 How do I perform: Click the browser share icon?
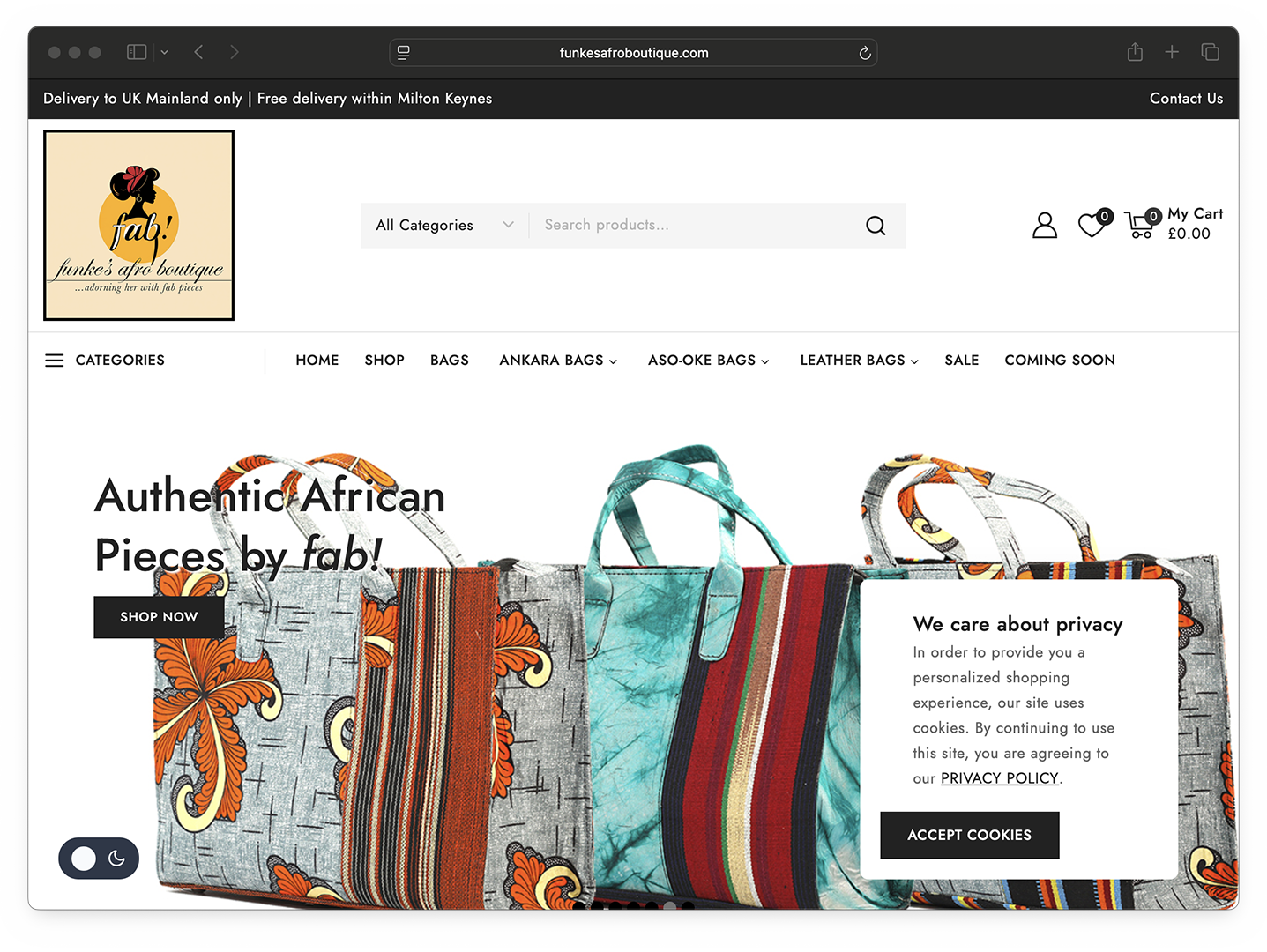[1135, 52]
